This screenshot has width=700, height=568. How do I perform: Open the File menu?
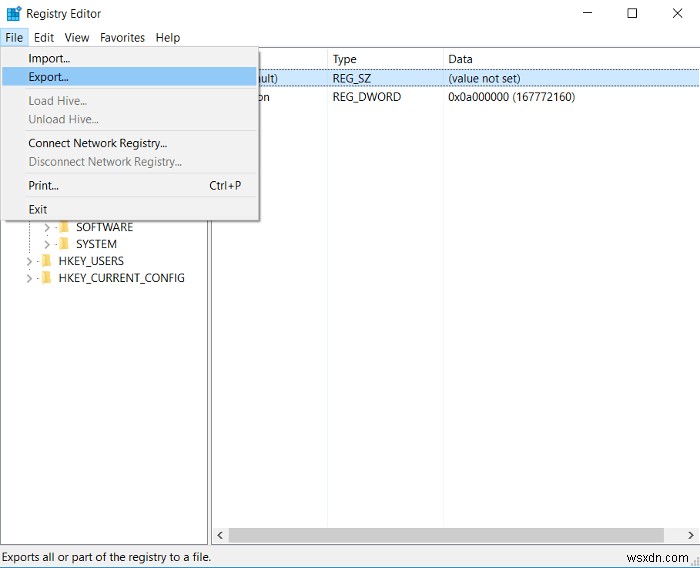(x=14, y=38)
